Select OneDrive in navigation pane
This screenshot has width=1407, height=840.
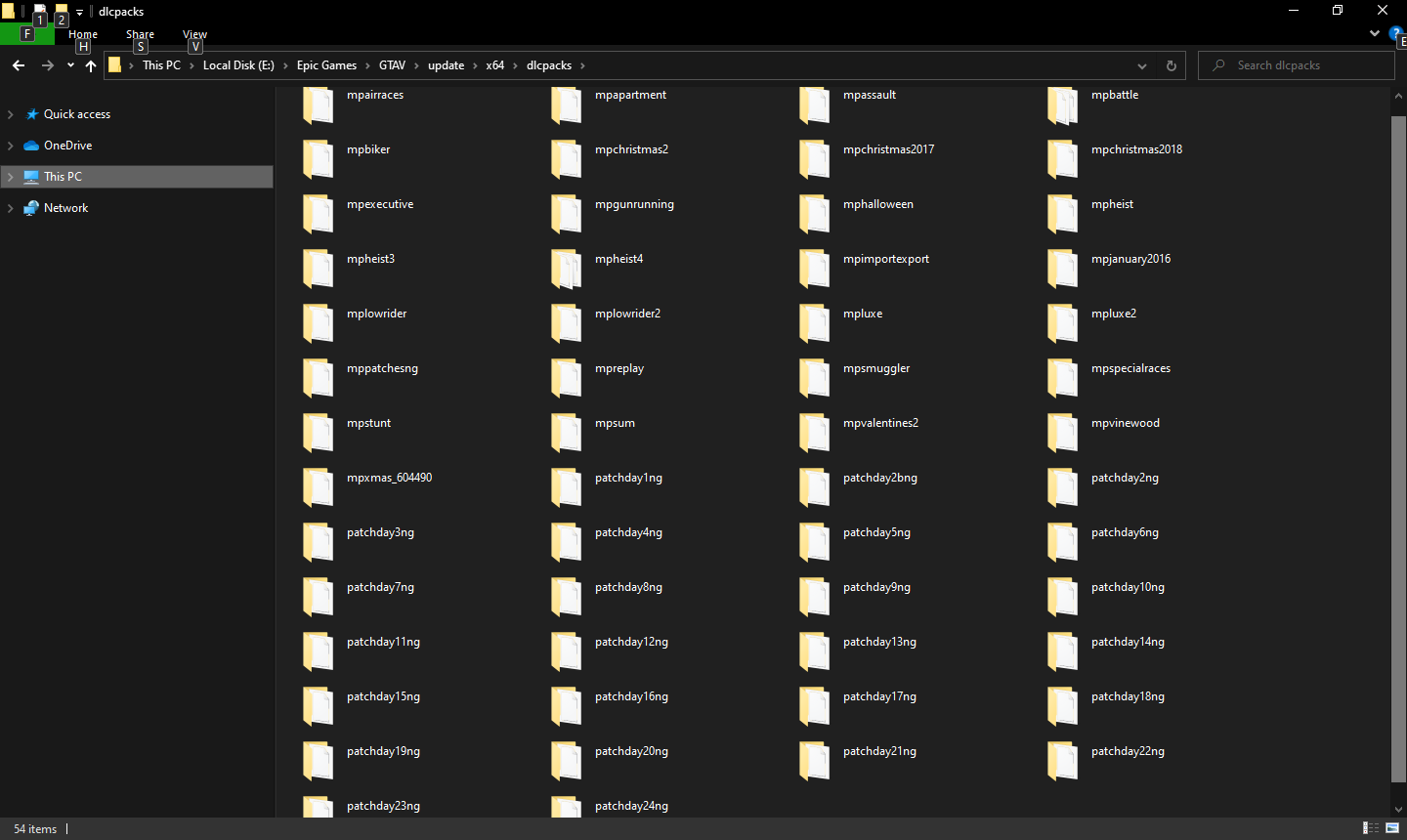68,146
